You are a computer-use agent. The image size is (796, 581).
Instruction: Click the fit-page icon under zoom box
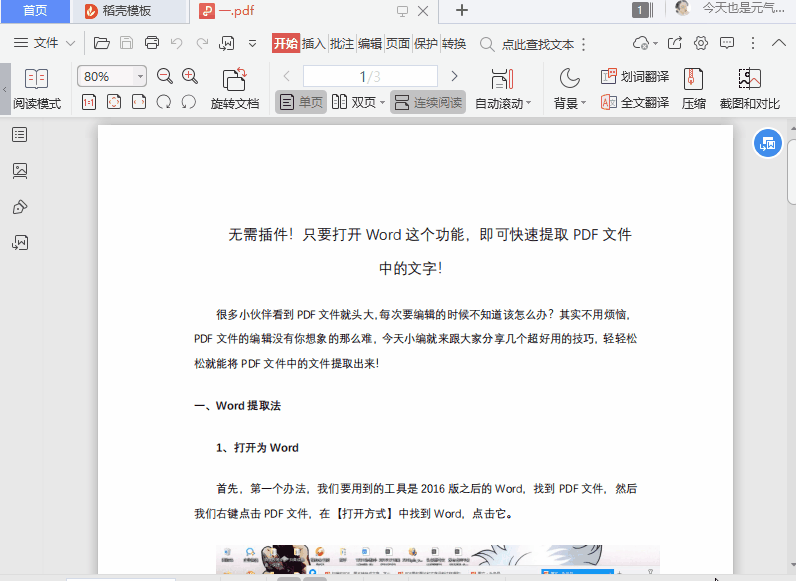[x=114, y=103]
